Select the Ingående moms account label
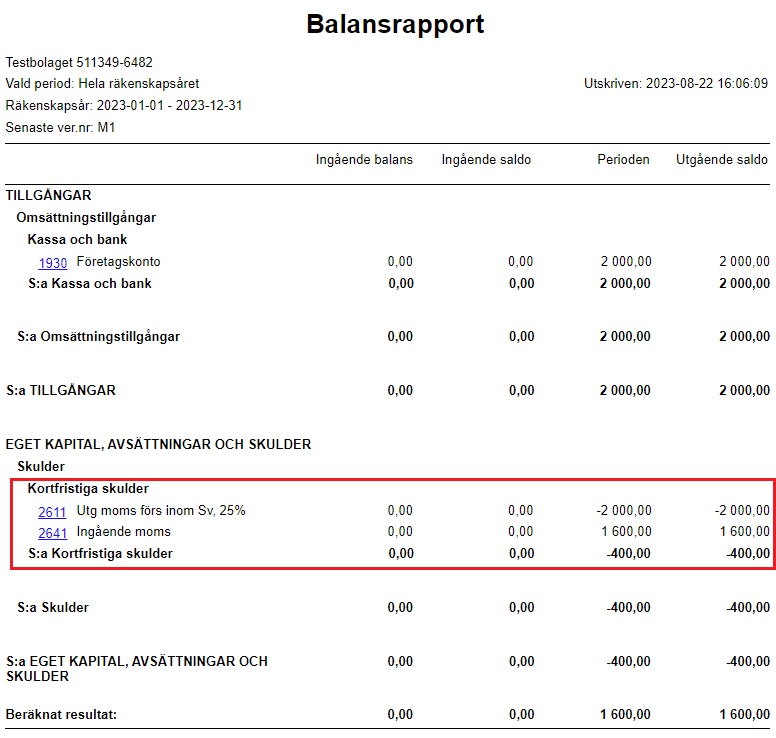Viewport: 776px width, 738px height. tap(123, 532)
